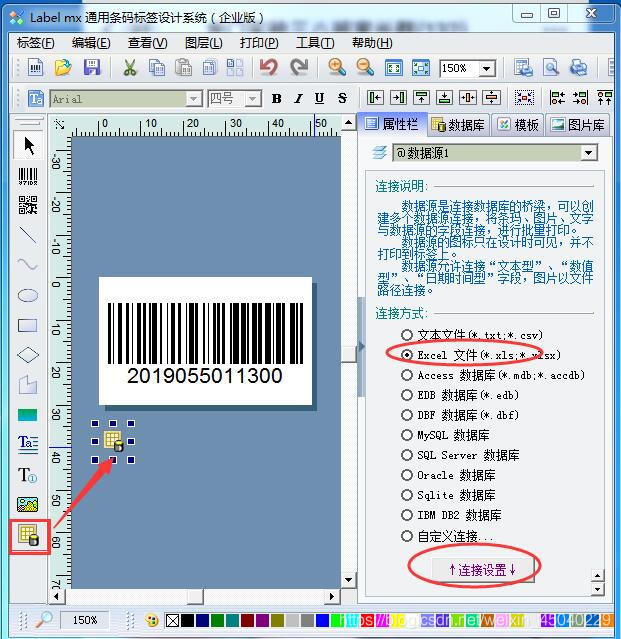Open the 标签(F) menu
The height and width of the screenshot is (639, 621).
(35, 43)
